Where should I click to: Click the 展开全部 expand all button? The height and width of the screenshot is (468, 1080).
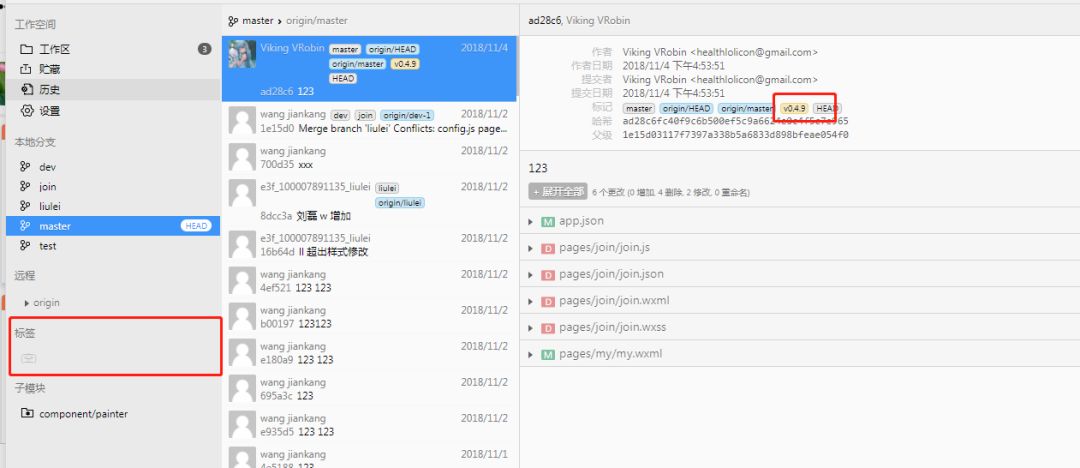(x=558, y=192)
